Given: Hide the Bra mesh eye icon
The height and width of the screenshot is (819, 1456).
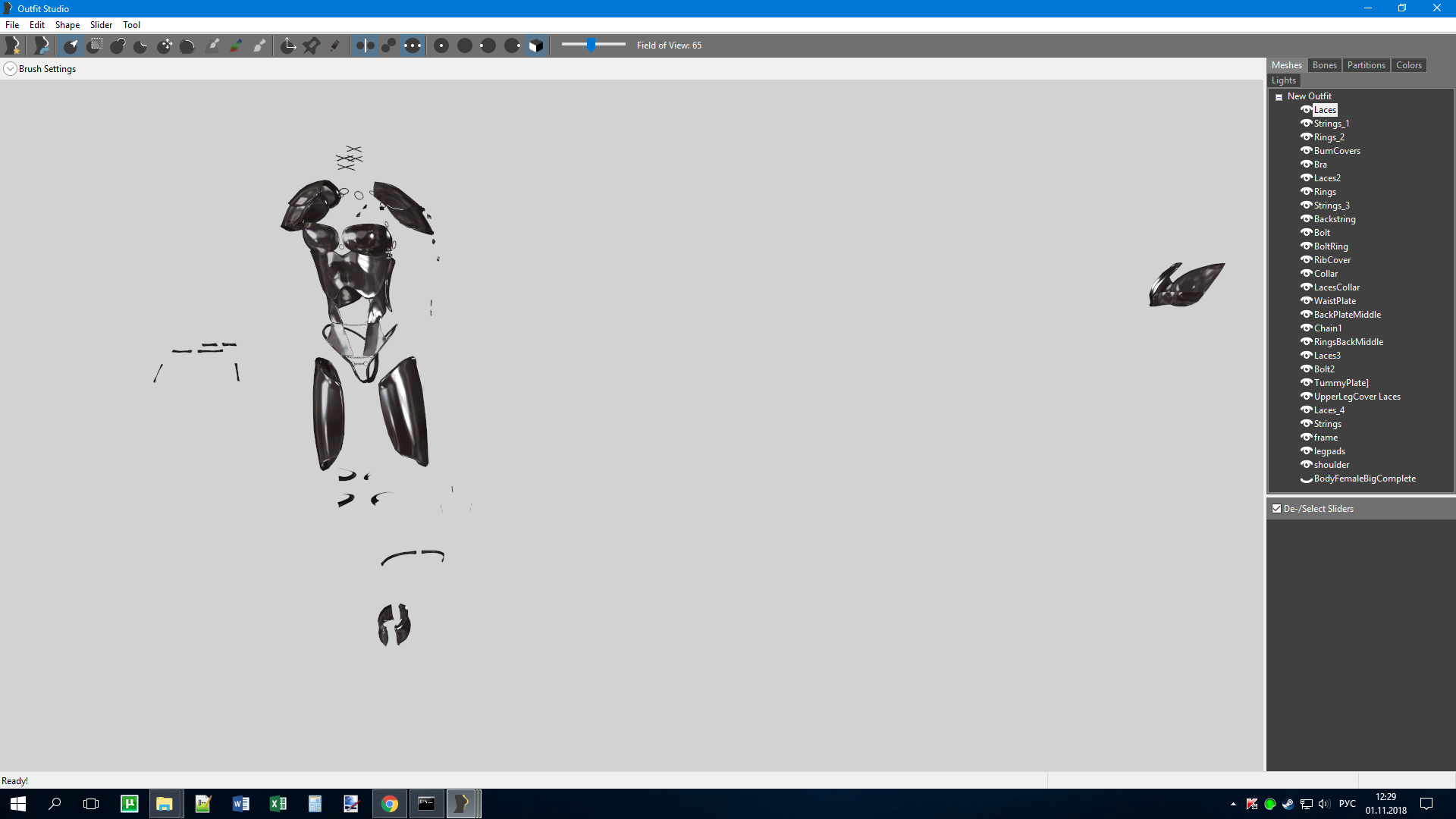Looking at the screenshot, I should tap(1306, 164).
